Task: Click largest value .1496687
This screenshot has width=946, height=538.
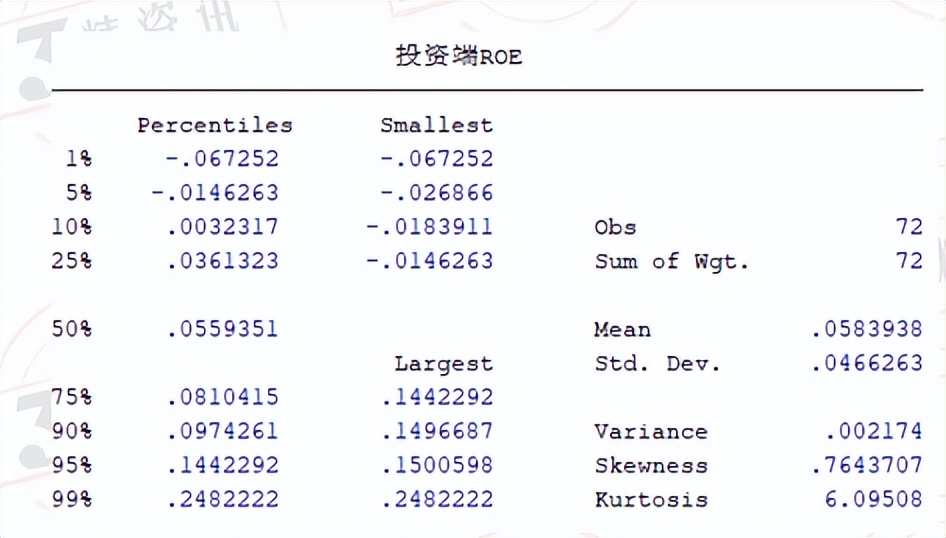Action: [x=437, y=431]
